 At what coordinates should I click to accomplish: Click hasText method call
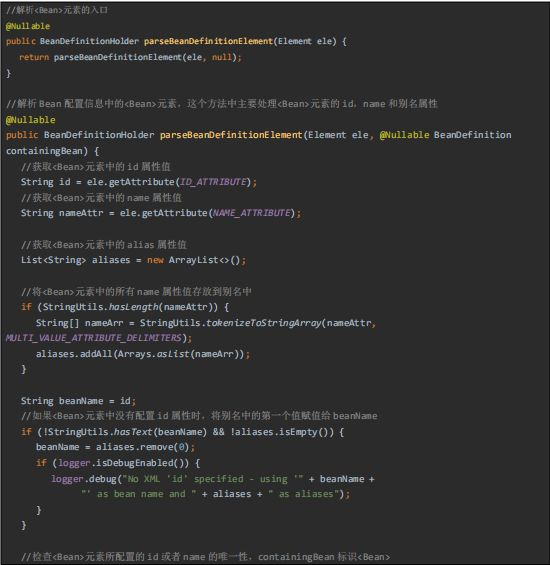[x=133, y=432]
